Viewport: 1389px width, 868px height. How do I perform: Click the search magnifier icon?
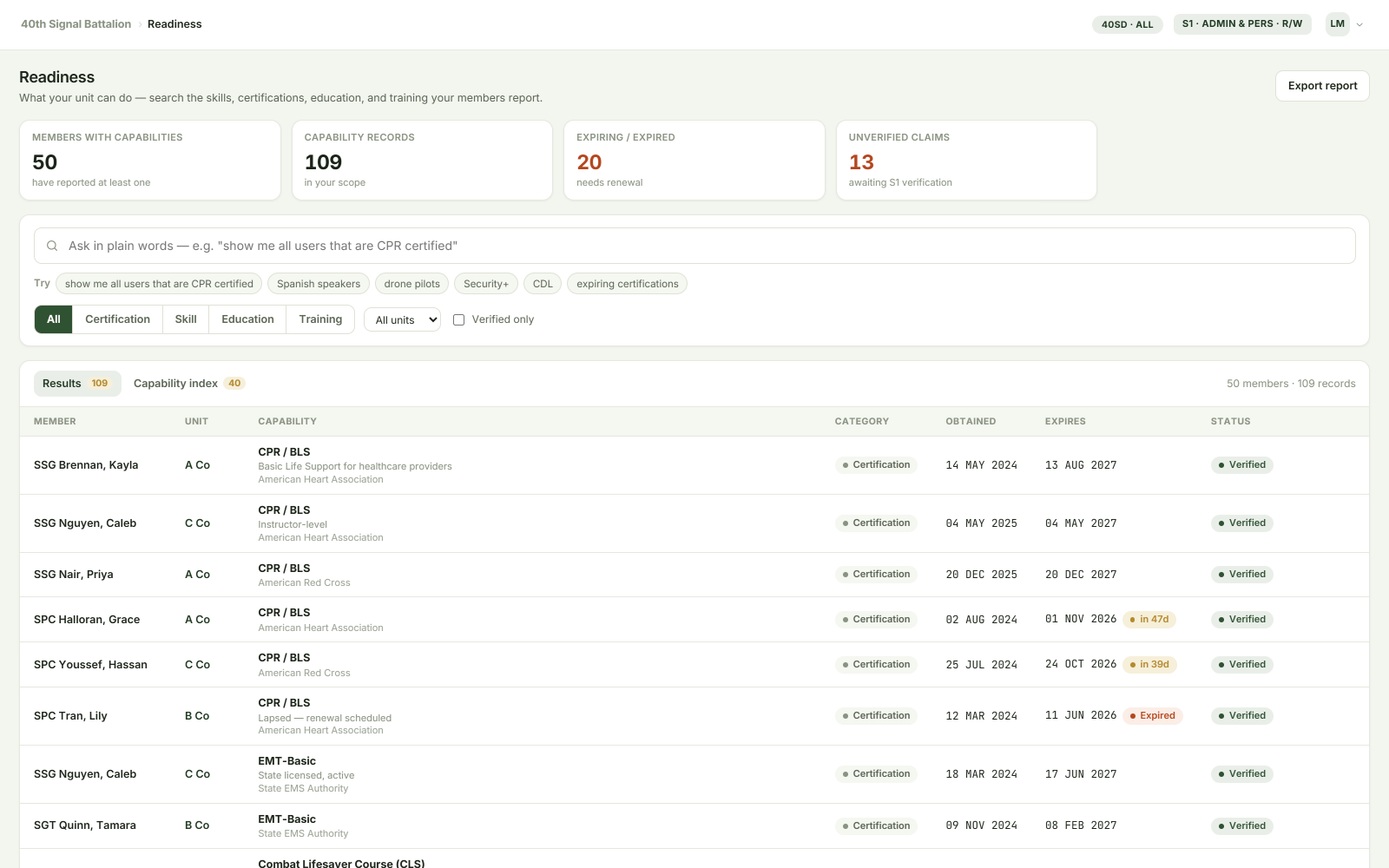coord(52,246)
